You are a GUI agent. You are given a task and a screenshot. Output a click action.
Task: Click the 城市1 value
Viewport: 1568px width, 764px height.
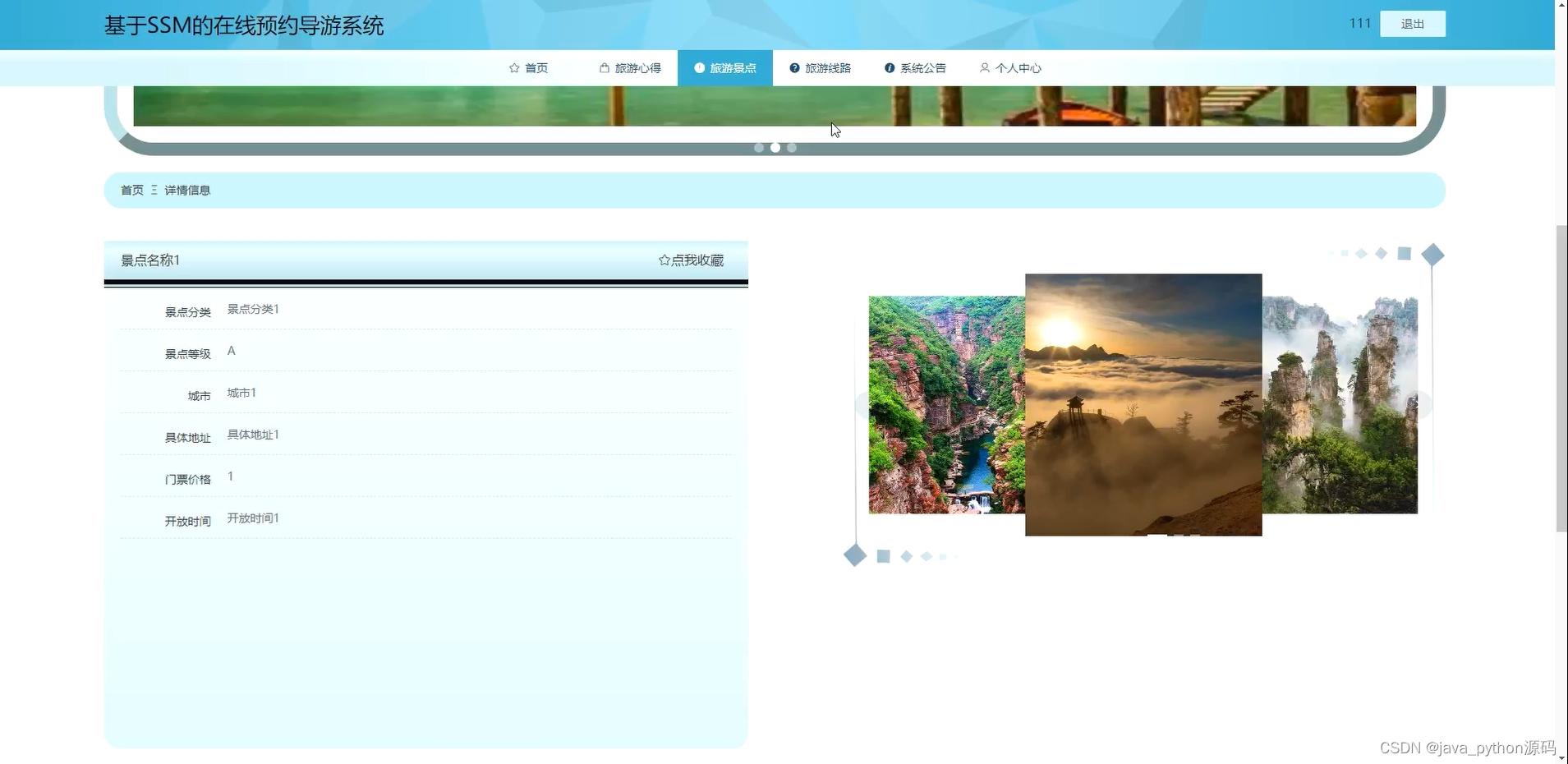coord(241,393)
